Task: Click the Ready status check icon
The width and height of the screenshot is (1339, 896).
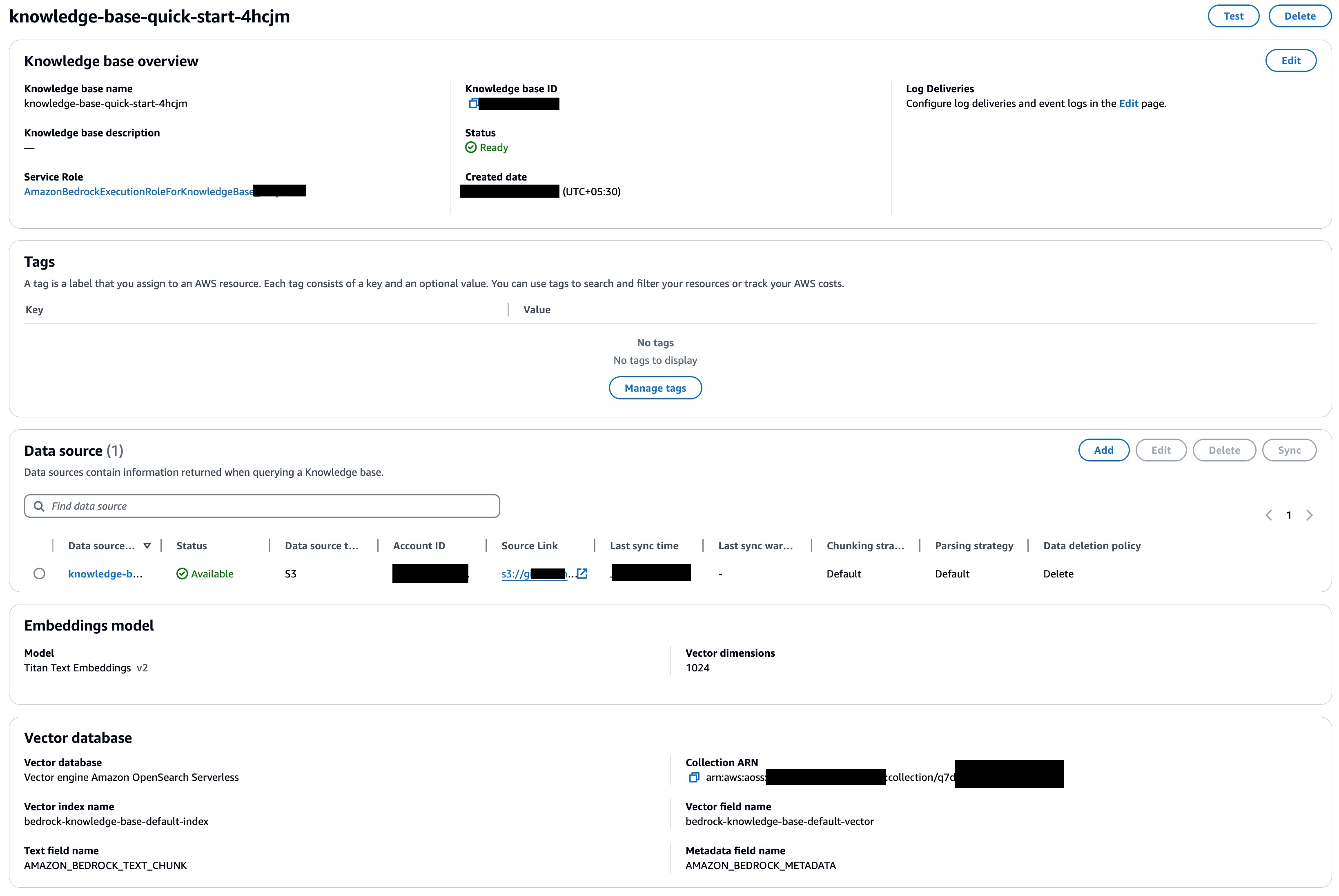Action: [x=471, y=147]
